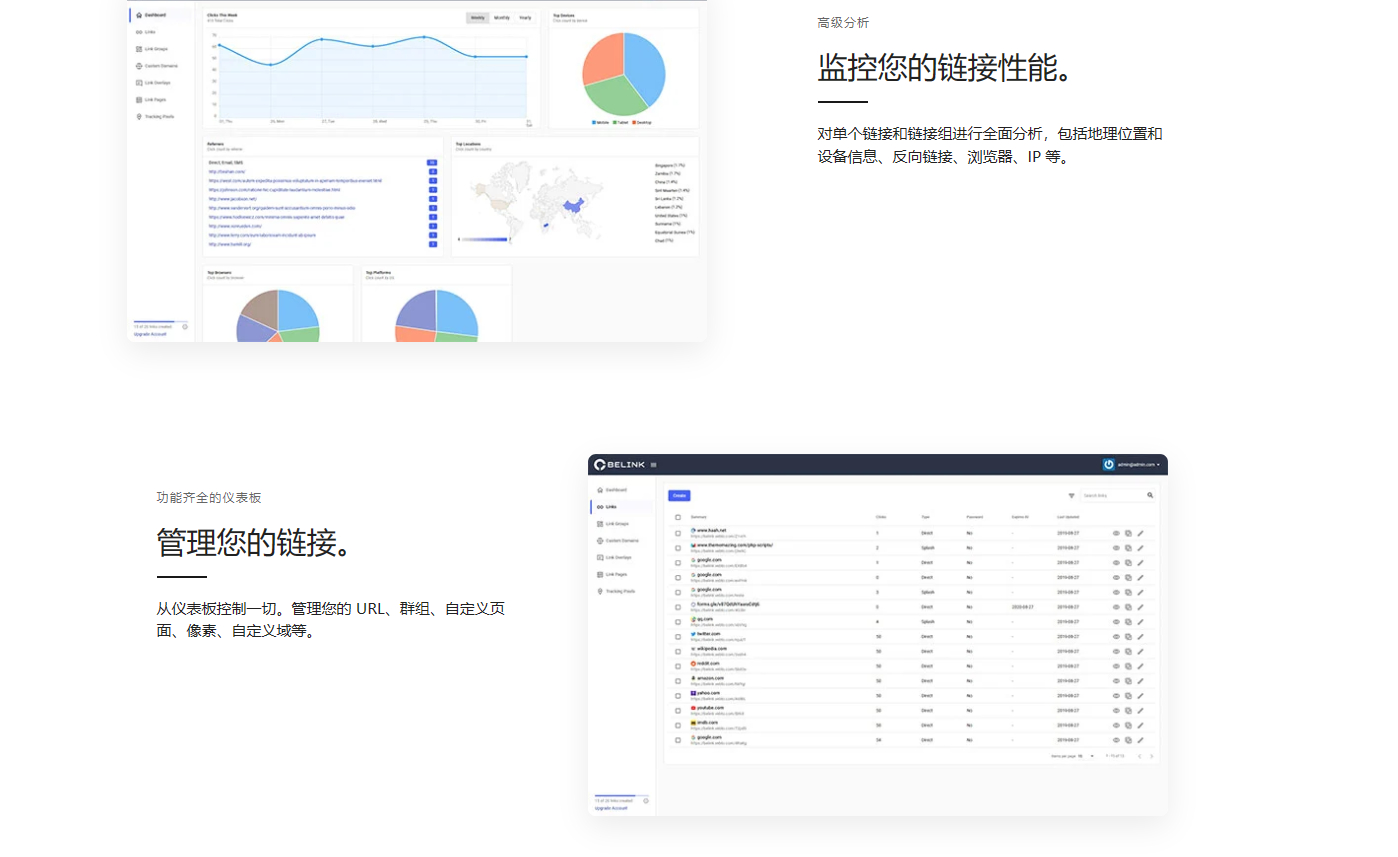Click the Upgrade Account link in the lower sidebar

[610, 808]
